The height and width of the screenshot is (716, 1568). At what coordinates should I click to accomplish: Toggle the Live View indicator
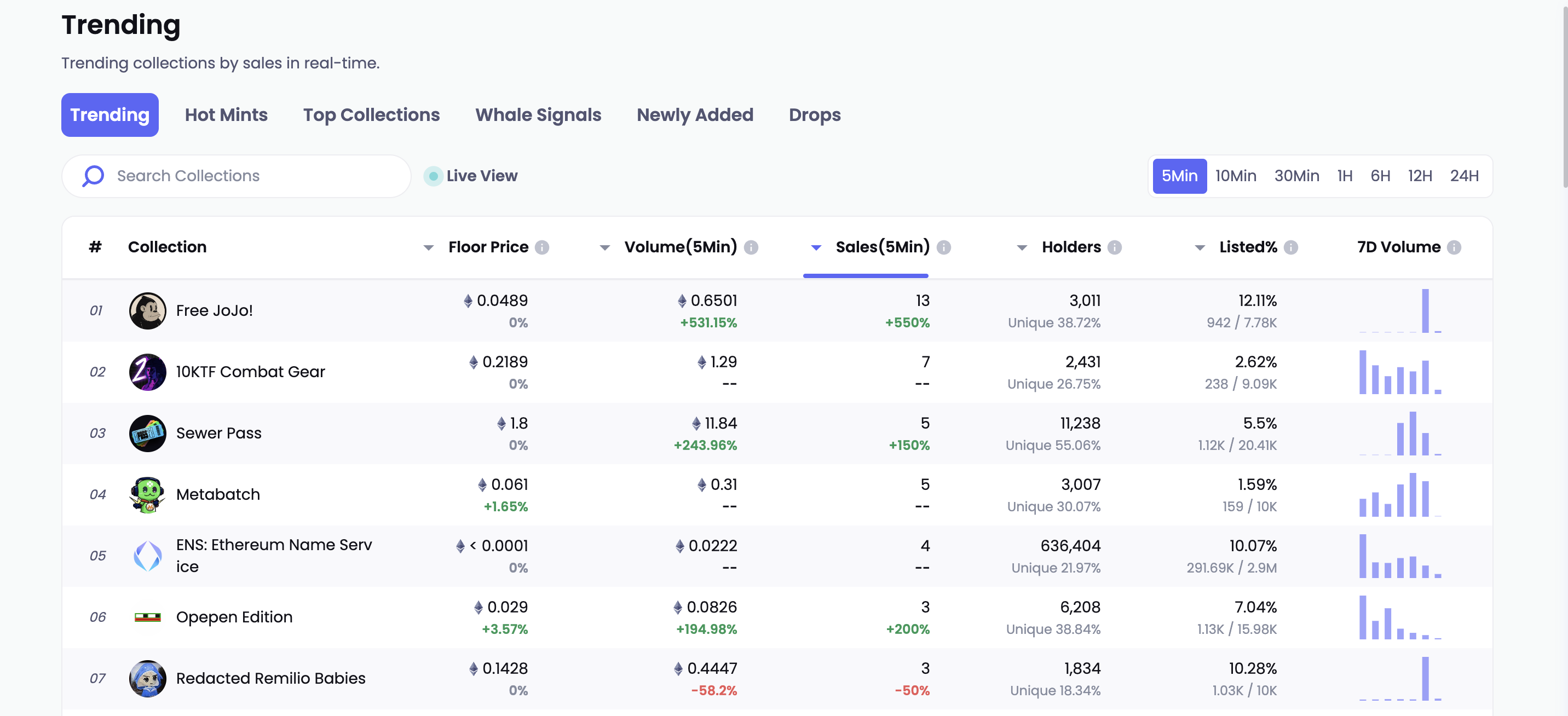point(433,176)
